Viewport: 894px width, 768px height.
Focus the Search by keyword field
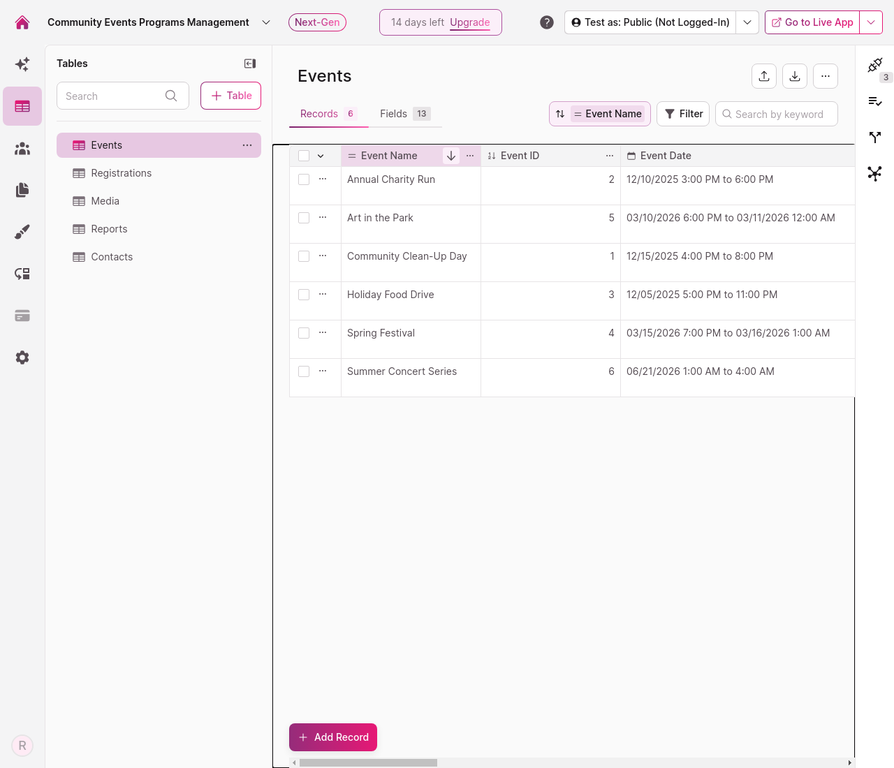777,113
